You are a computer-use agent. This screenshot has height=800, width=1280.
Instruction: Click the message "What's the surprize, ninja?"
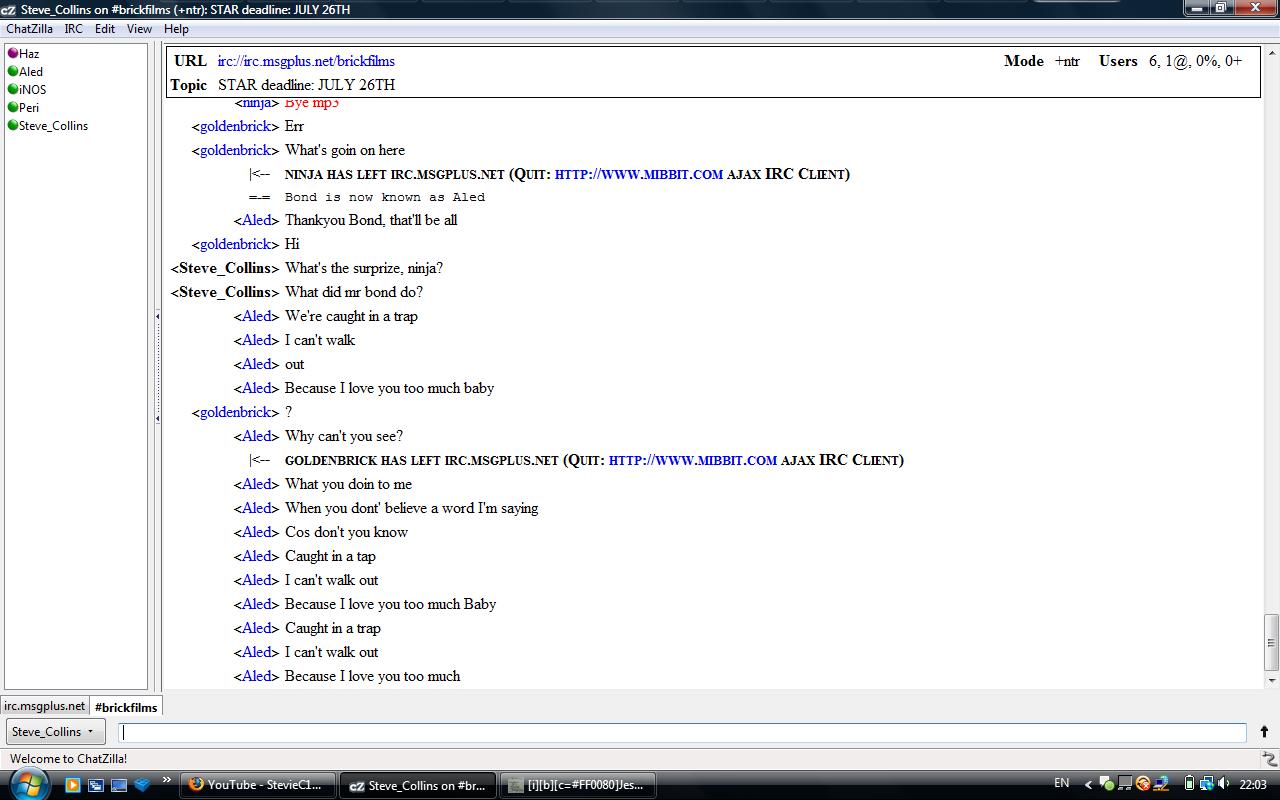coord(364,268)
